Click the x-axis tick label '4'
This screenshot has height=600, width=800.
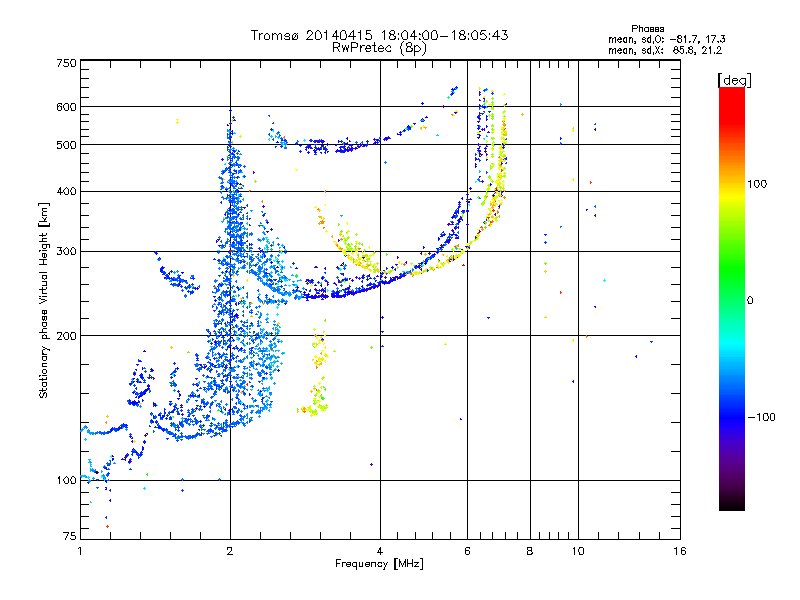[x=380, y=551]
